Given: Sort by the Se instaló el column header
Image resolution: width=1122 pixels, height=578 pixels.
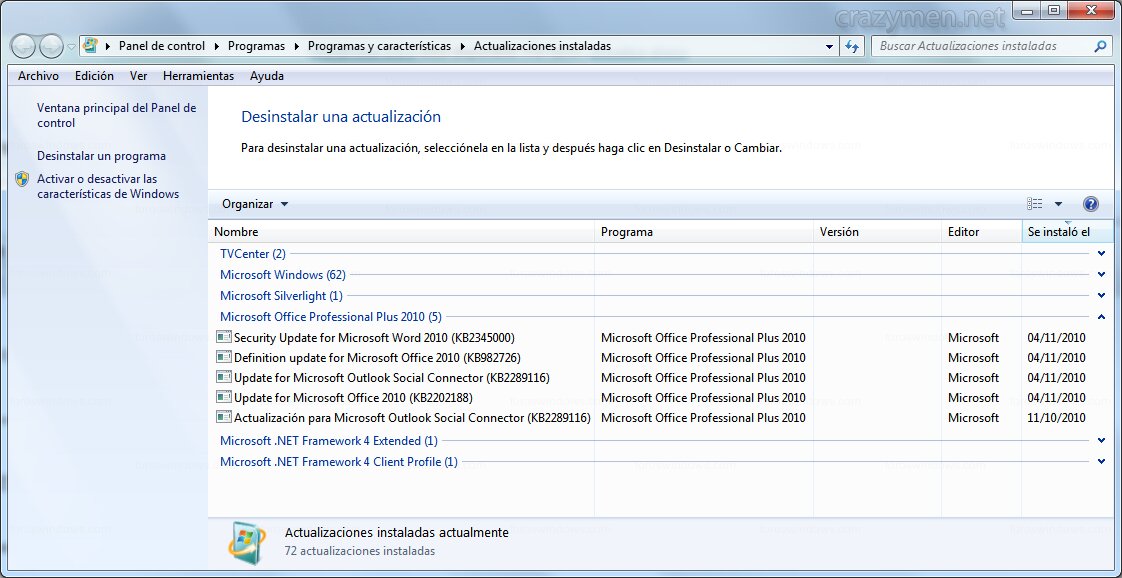Looking at the screenshot, I should point(1068,232).
